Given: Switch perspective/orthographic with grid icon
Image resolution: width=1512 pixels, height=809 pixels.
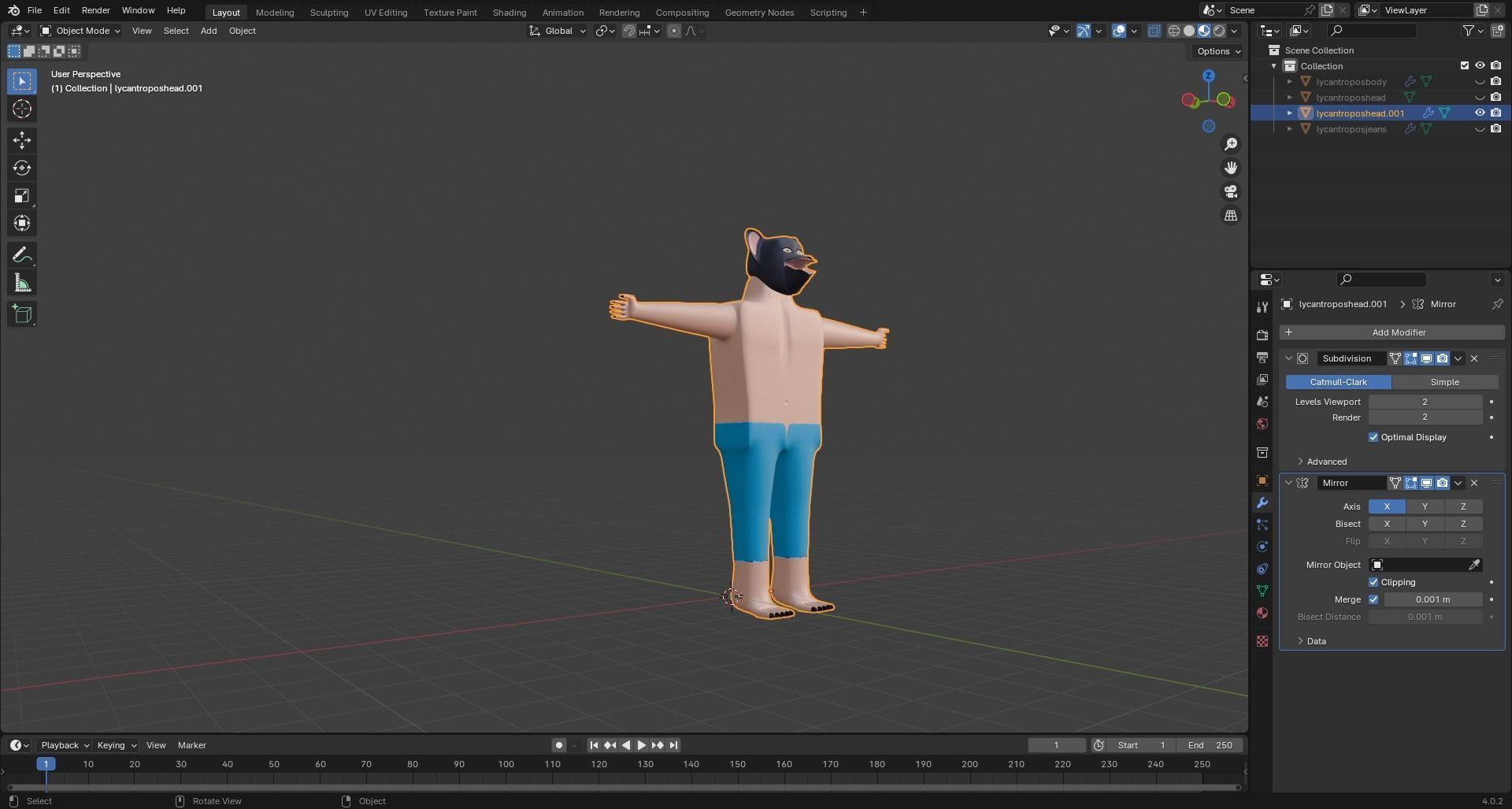Looking at the screenshot, I should click(1231, 215).
